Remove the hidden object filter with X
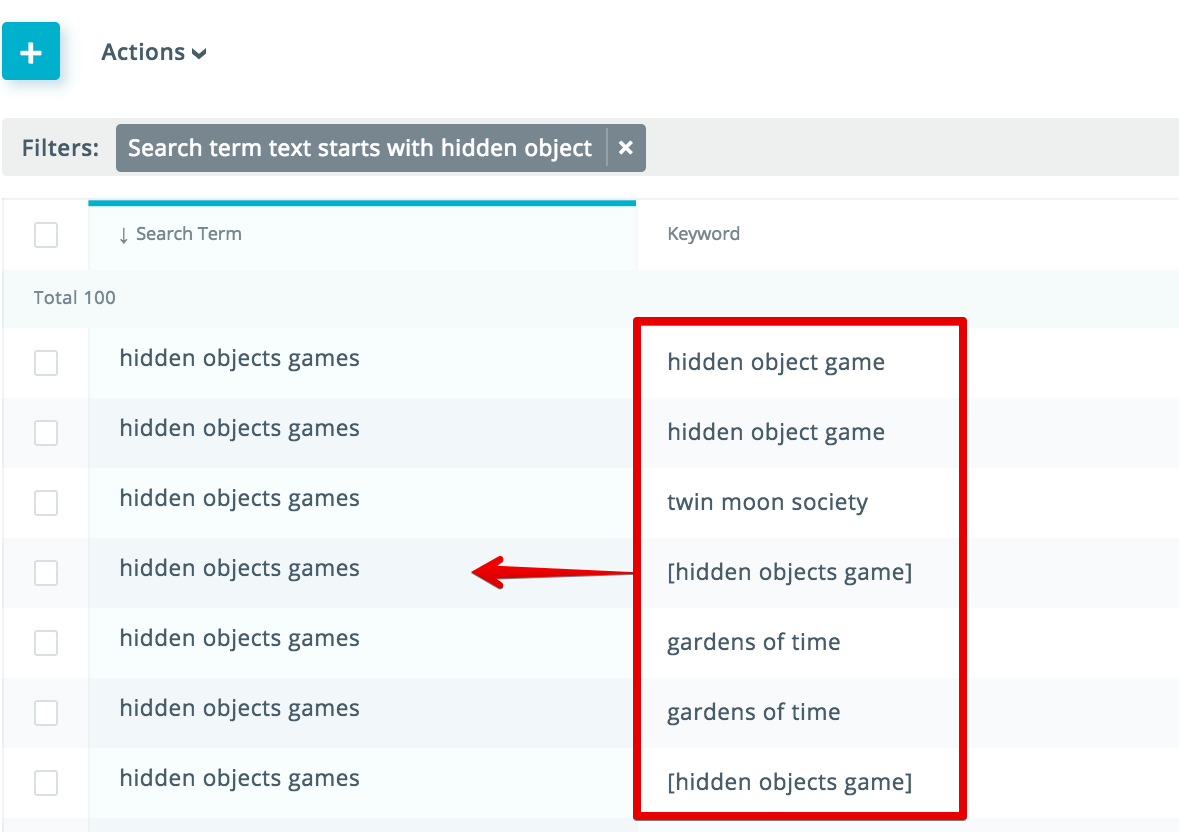Image resolution: width=1179 pixels, height=832 pixels. [626, 148]
